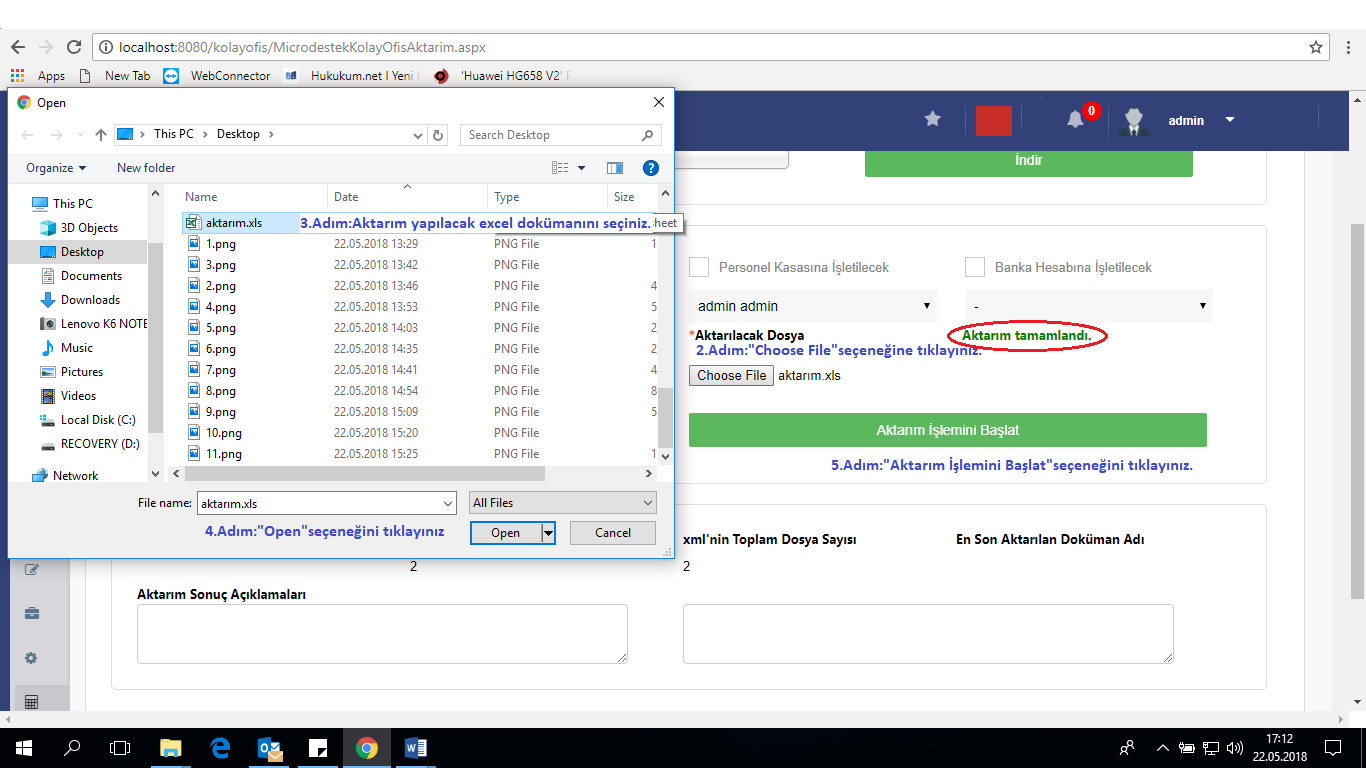The width and height of the screenshot is (1366, 768).
Task: Click the preview pane icon in dialog toolbar
Action: (615, 168)
